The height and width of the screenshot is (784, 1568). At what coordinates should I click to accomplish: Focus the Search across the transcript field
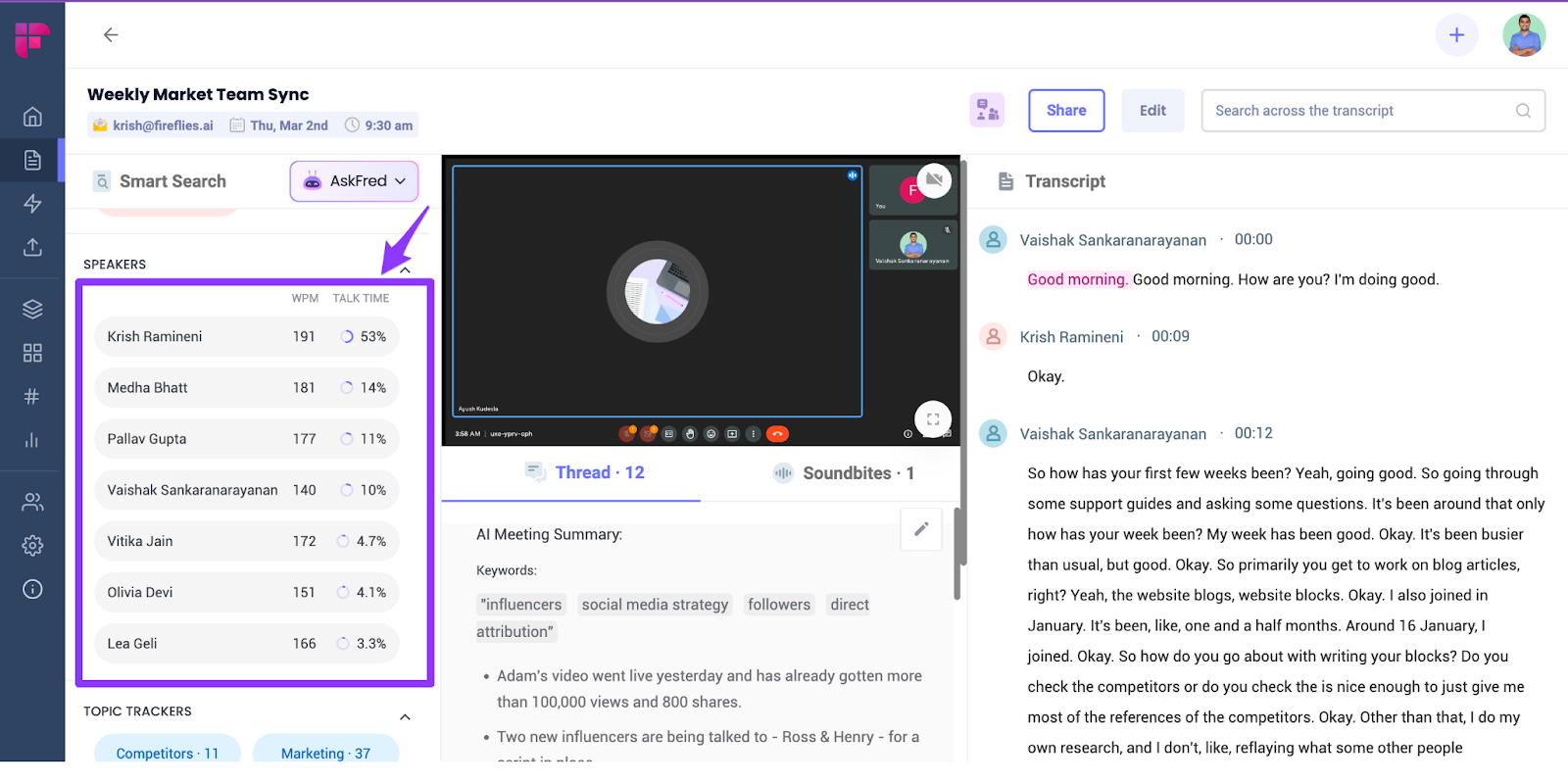[1373, 111]
